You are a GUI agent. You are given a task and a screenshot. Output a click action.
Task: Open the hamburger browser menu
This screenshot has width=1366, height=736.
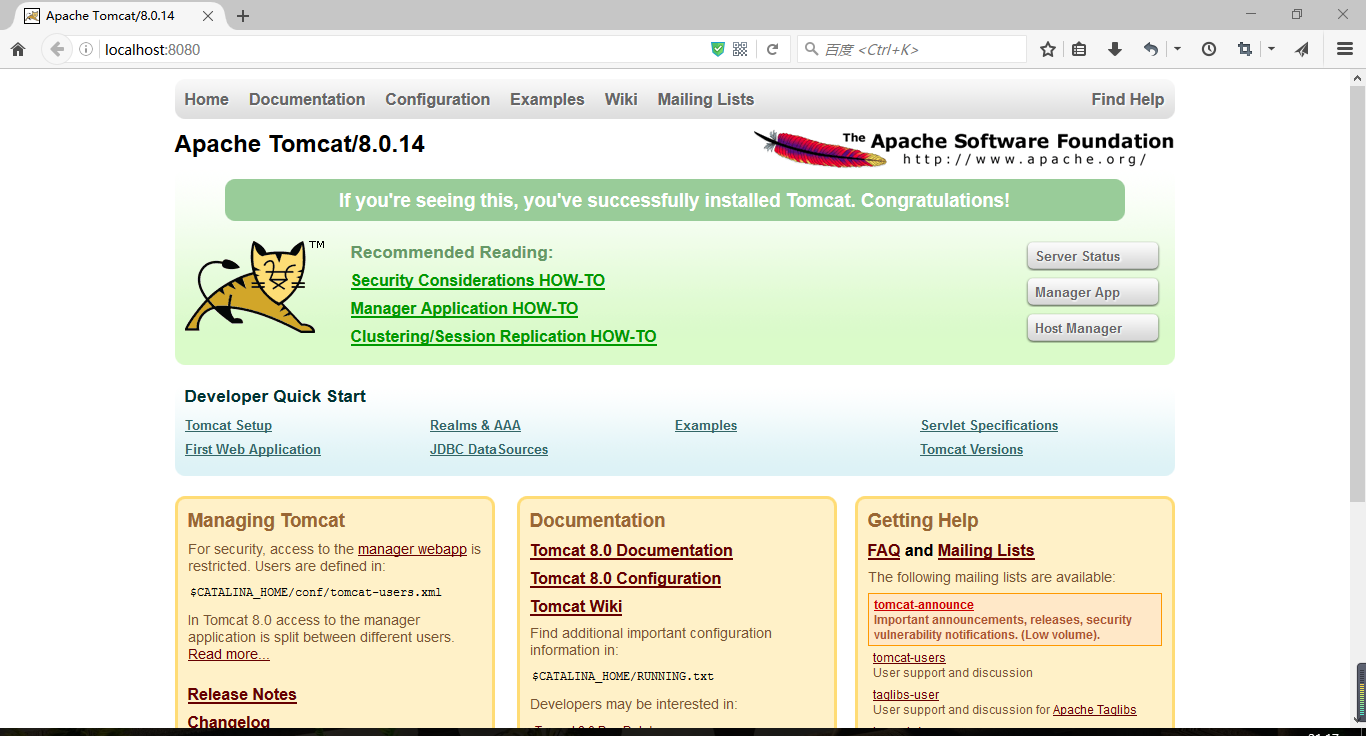[x=1345, y=49]
